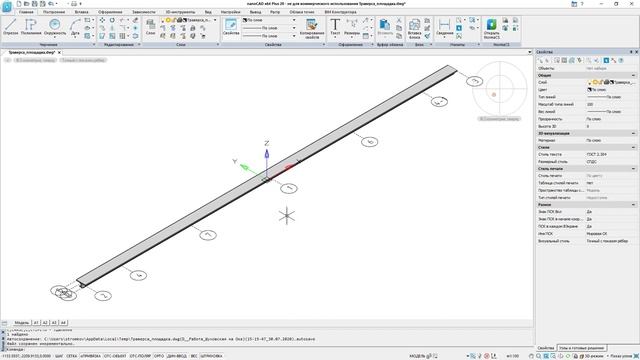Toggle ОРТО ortho mode

[159, 356]
